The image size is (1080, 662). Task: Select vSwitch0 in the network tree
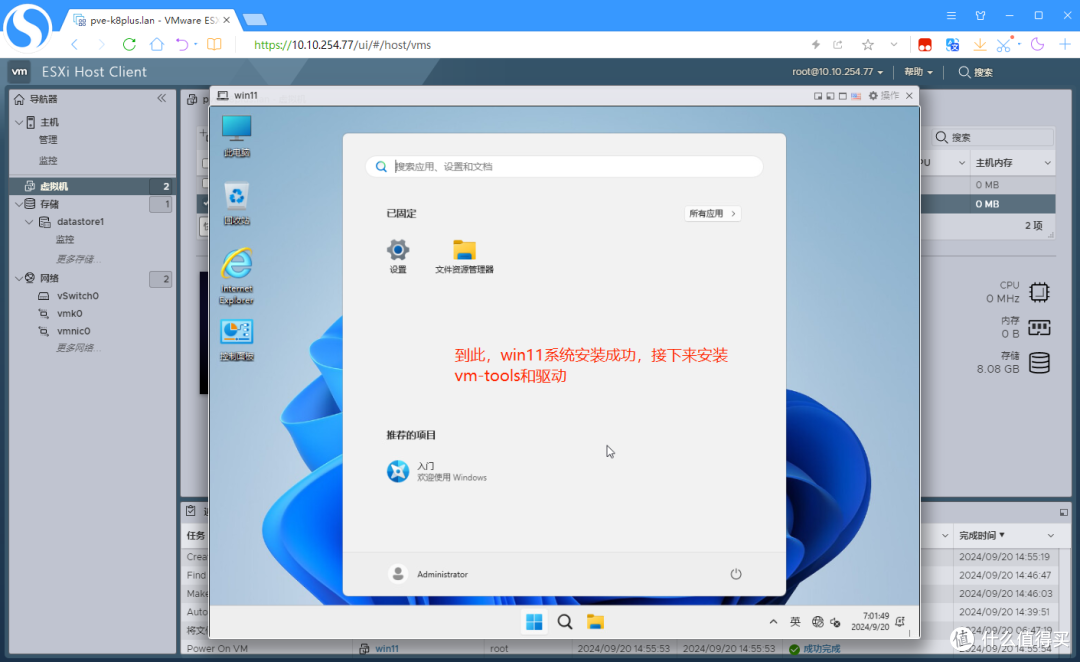coord(78,296)
